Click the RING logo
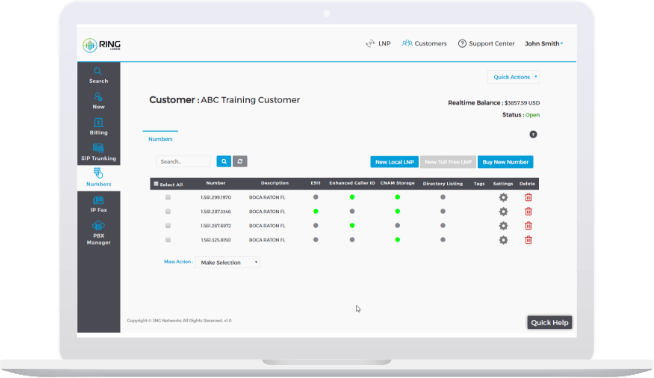The width and height of the screenshot is (654, 378). tap(101, 45)
